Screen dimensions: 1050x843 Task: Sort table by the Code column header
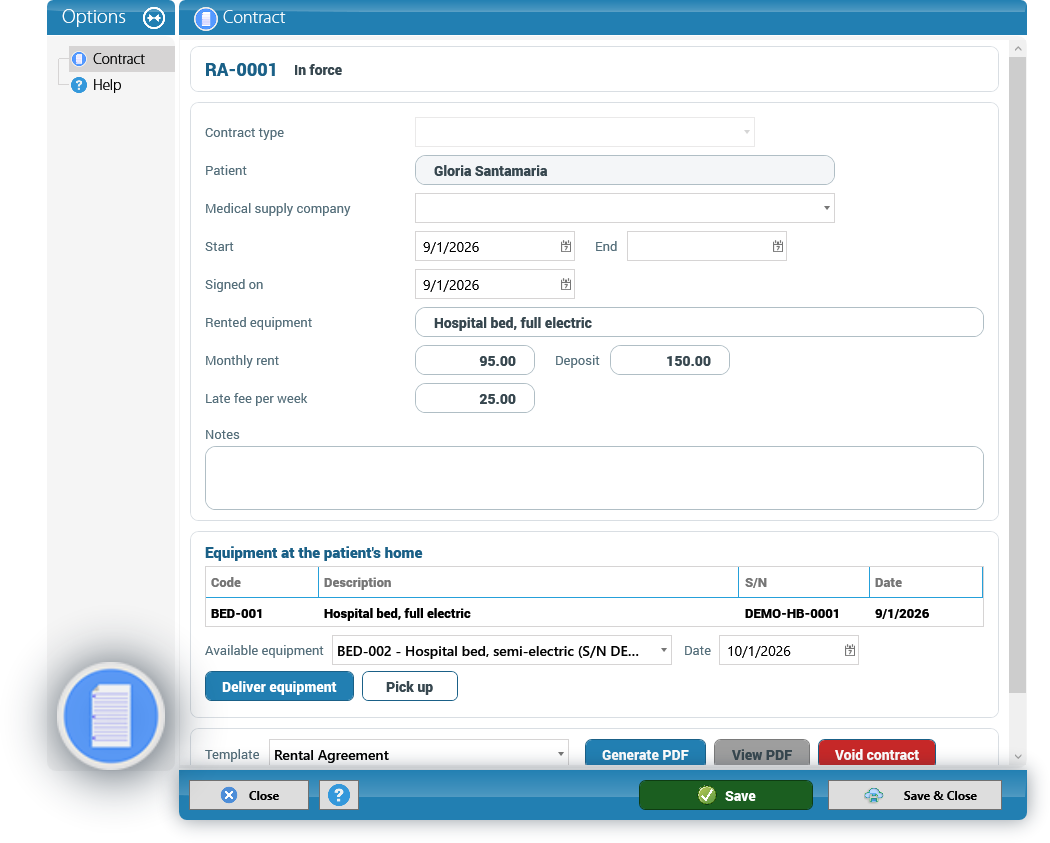click(x=262, y=583)
